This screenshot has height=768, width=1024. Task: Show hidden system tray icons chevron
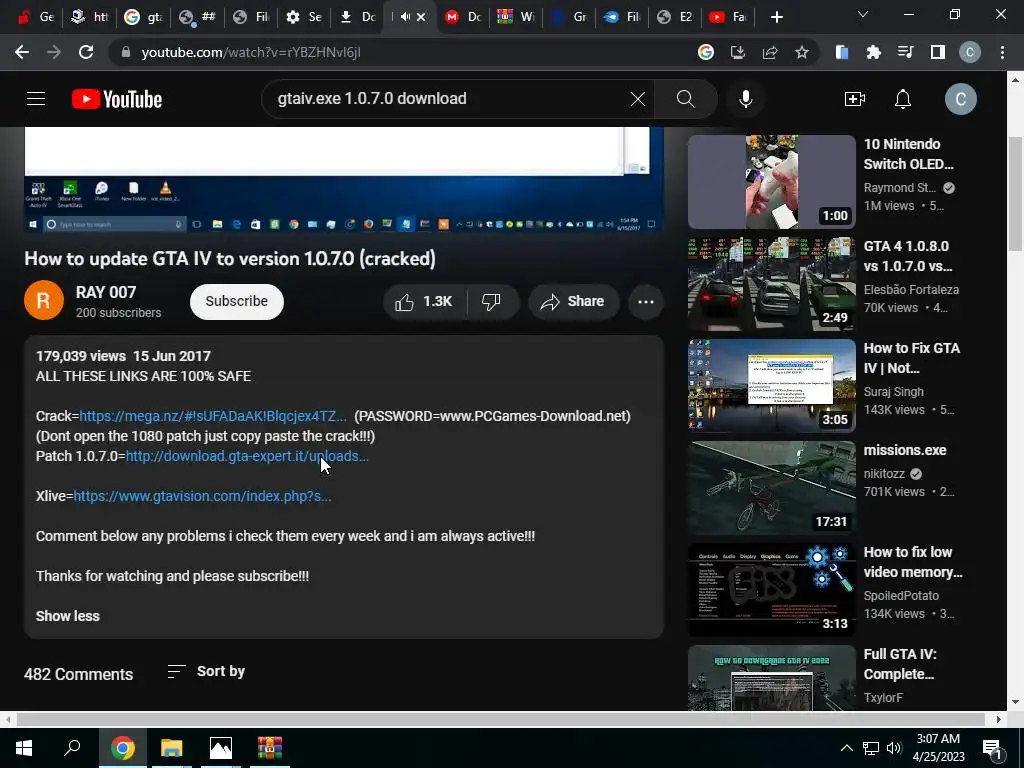[846, 748]
